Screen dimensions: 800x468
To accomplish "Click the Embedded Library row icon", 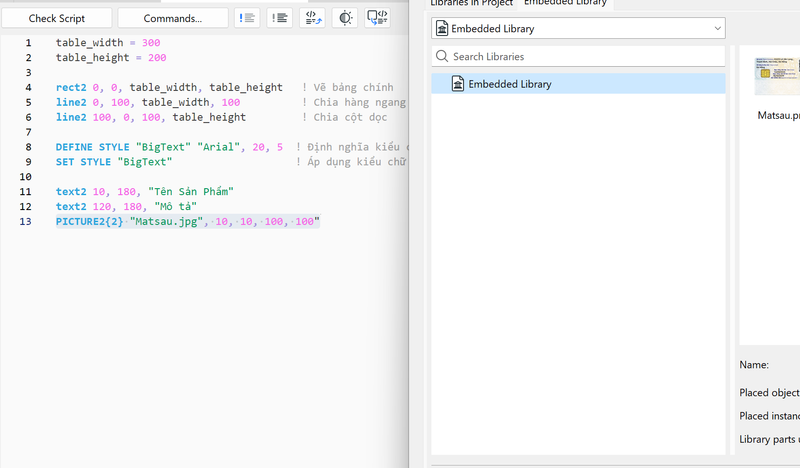I will click(x=458, y=83).
